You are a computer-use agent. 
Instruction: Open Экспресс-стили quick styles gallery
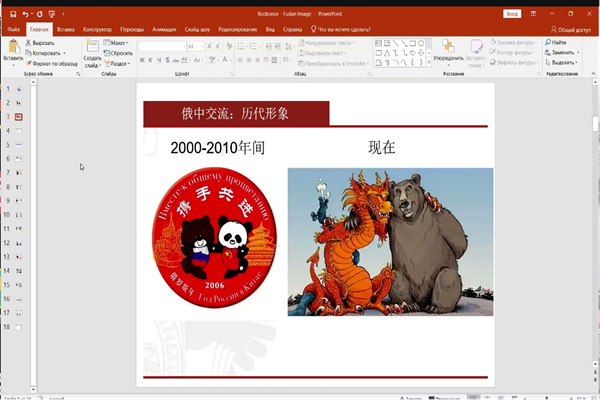point(476,53)
